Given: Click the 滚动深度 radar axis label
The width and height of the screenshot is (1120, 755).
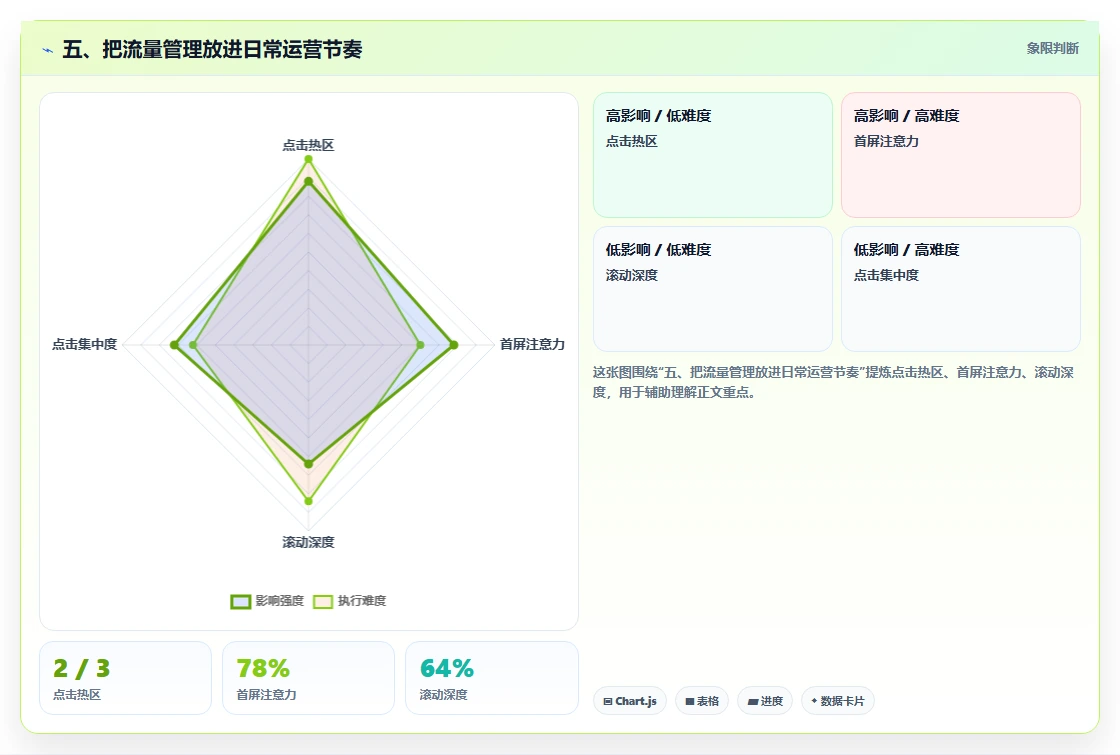Looking at the screenshot, I should coord(308,542).
